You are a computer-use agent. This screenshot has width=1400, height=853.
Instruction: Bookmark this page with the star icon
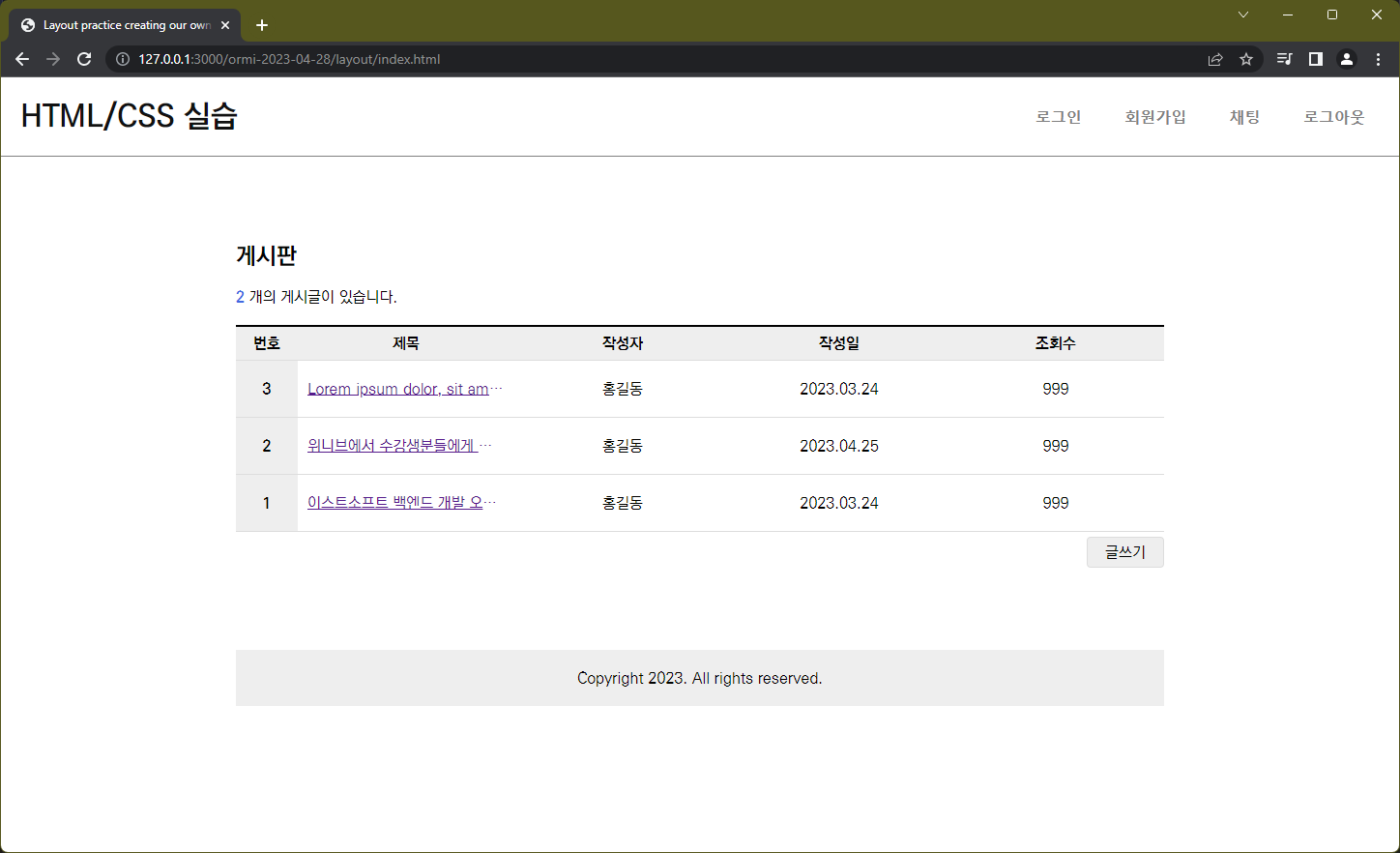[1246, 59]
